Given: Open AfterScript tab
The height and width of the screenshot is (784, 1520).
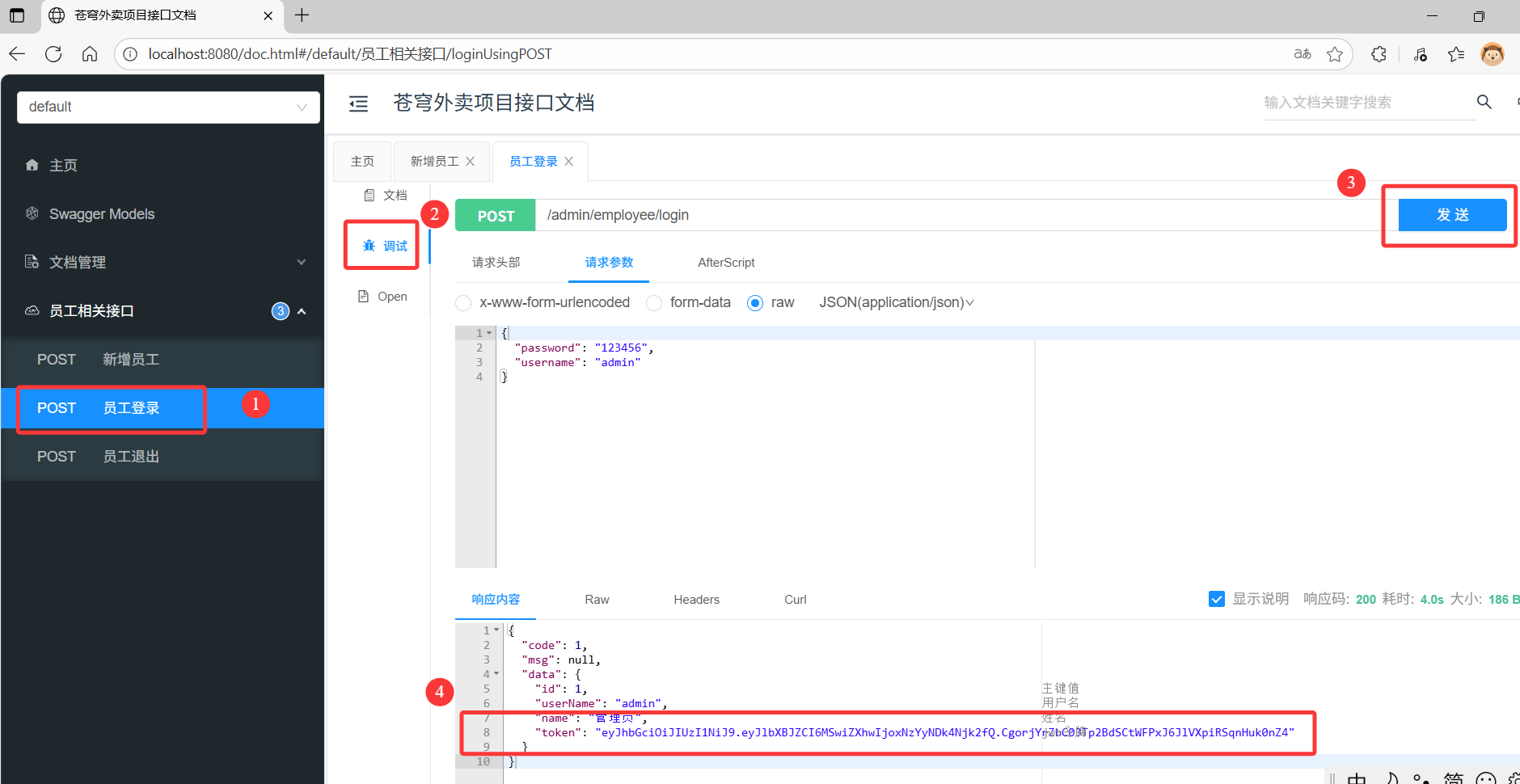Looking at the screenshot, I should pos(726,263).
